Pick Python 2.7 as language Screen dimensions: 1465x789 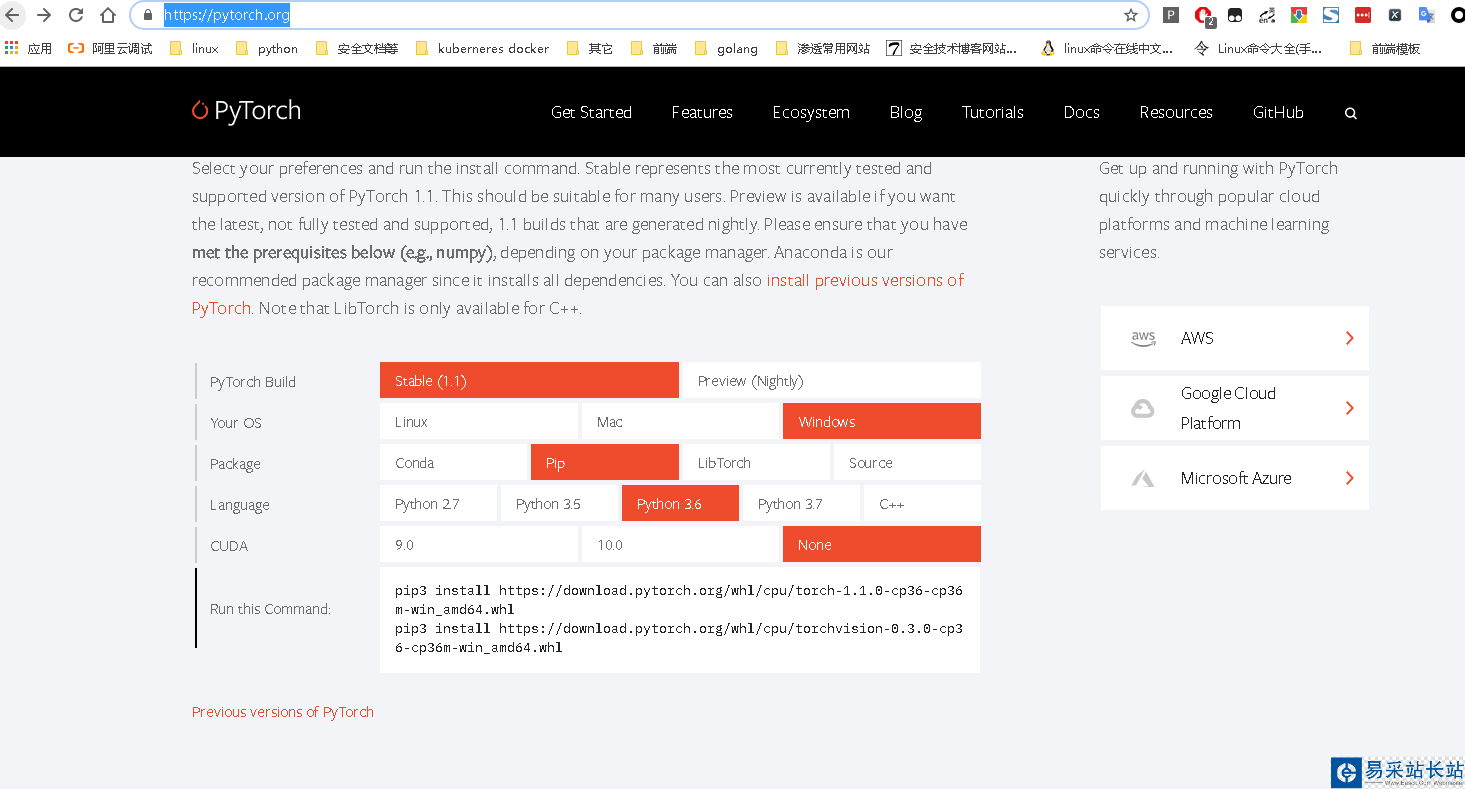438,503
